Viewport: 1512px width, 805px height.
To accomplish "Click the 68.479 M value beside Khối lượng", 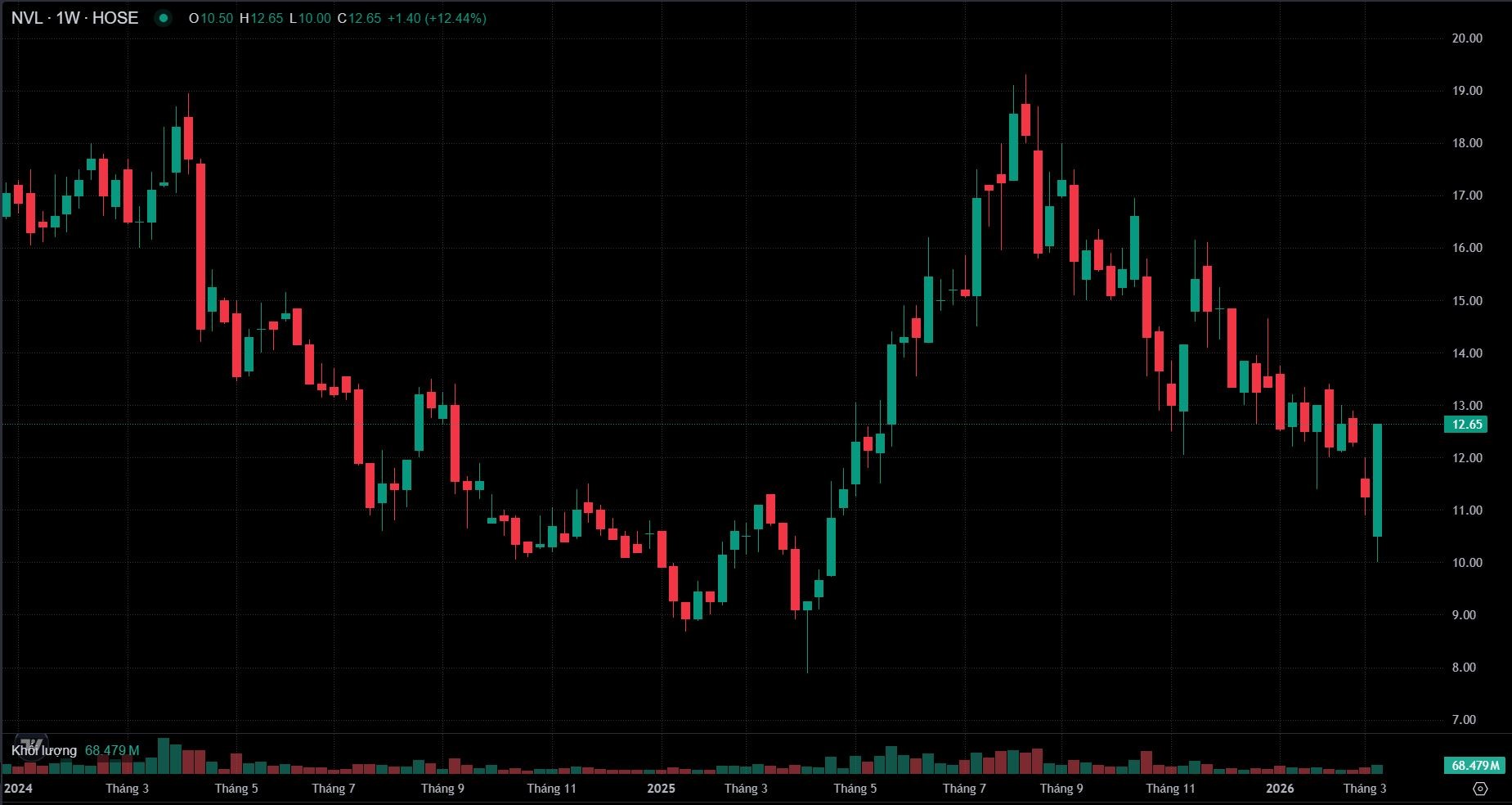I will [x=112, y=750].
